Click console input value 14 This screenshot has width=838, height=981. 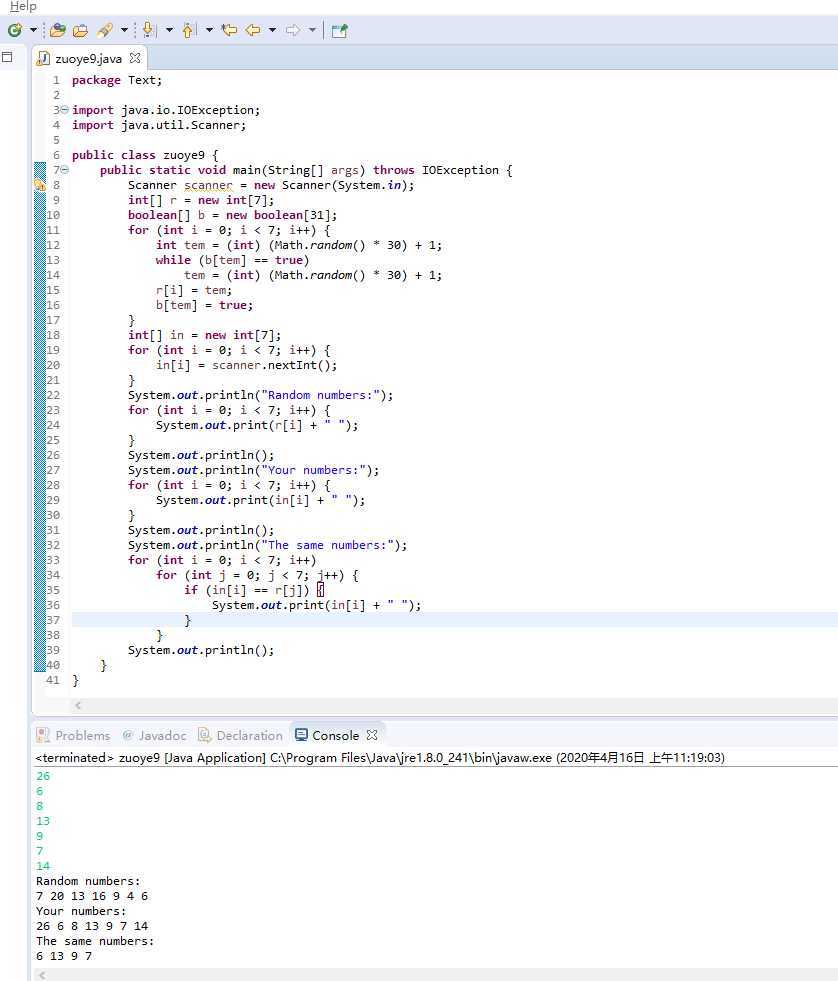(x=43, y=866)
